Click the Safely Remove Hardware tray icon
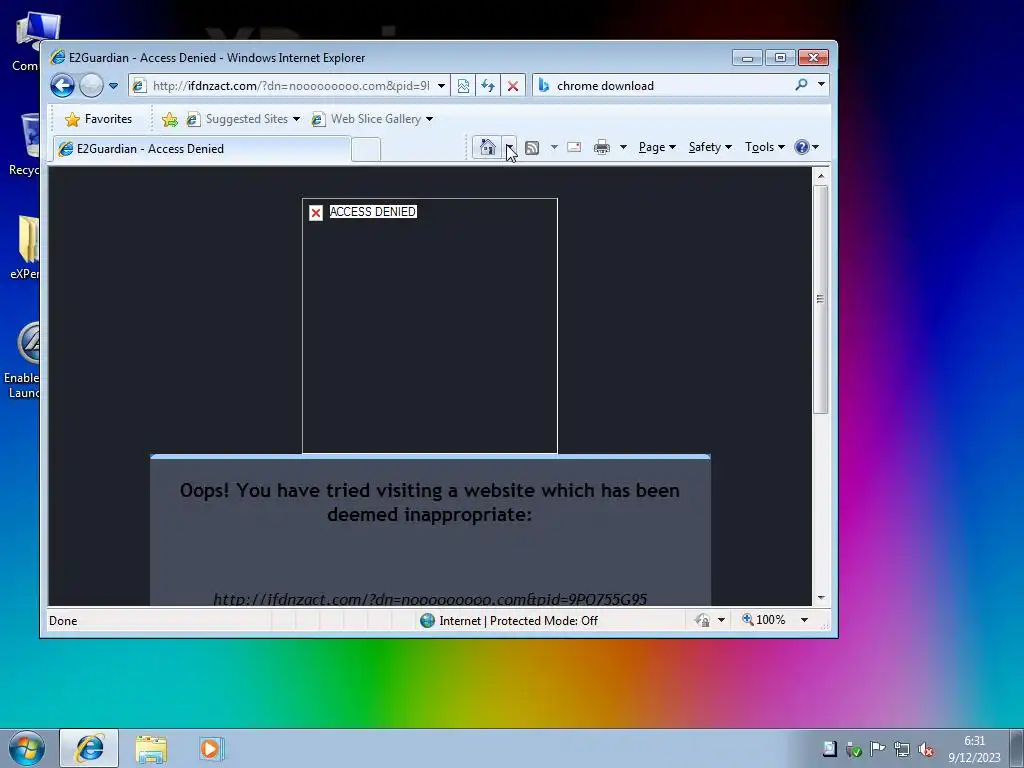This screenshot has width=1024, height=768. [854, 749]
